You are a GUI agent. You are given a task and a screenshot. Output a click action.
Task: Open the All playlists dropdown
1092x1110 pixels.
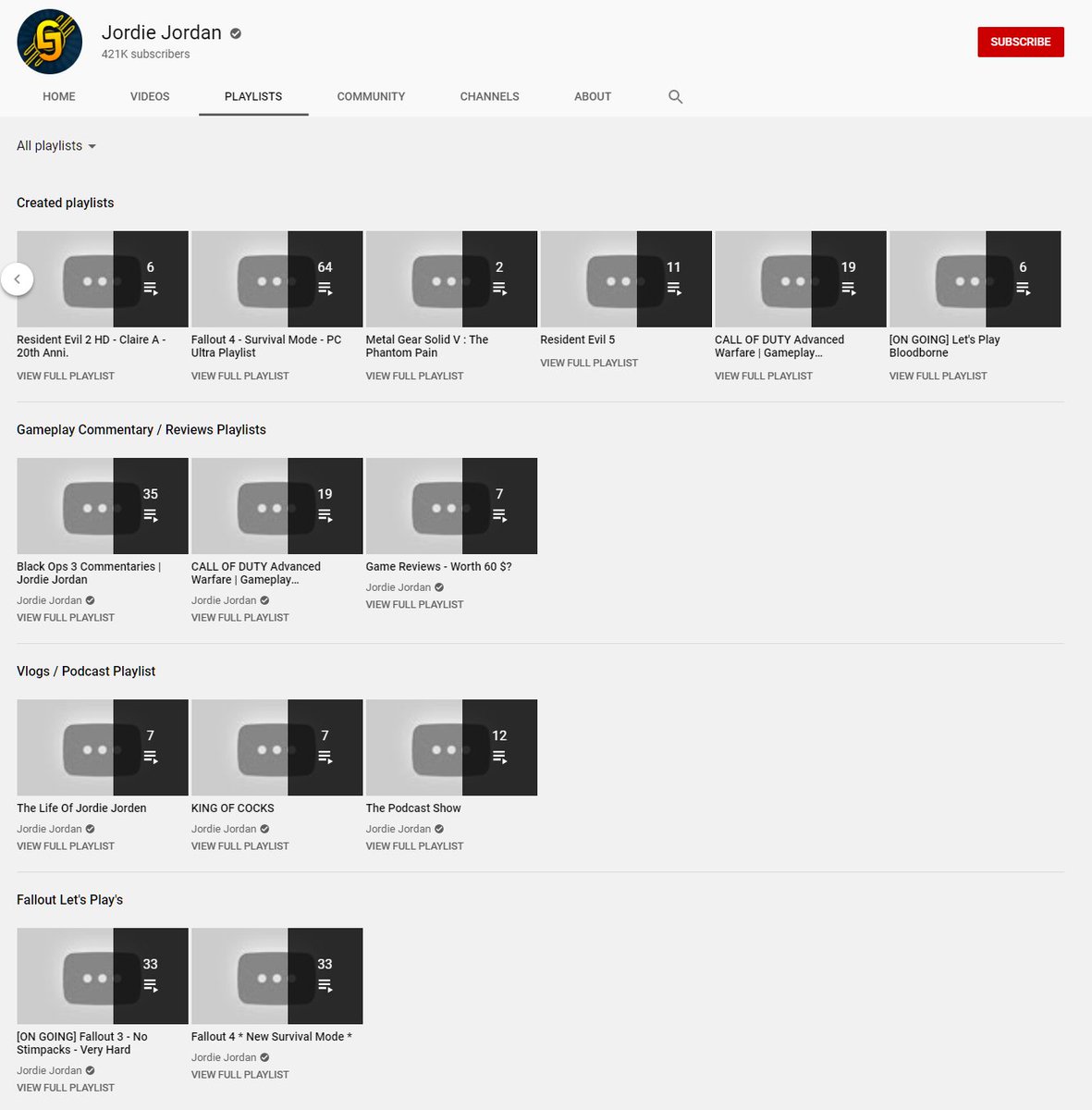tap(49, 145)
